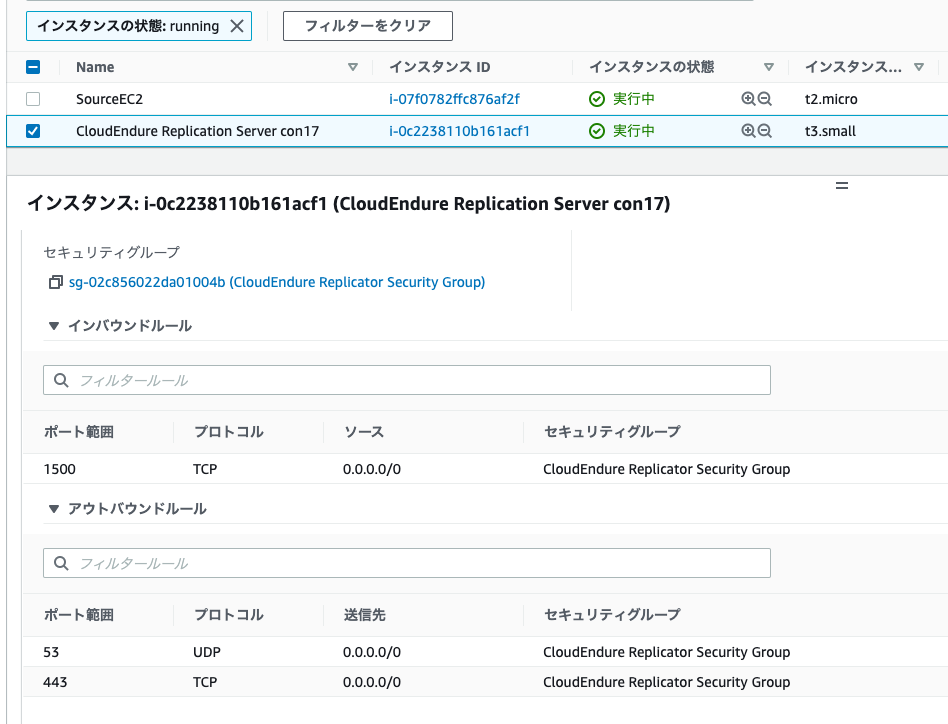948x724 pixels.
Task: Click the t2.micro instance type cell
Action: coord(831,99)
